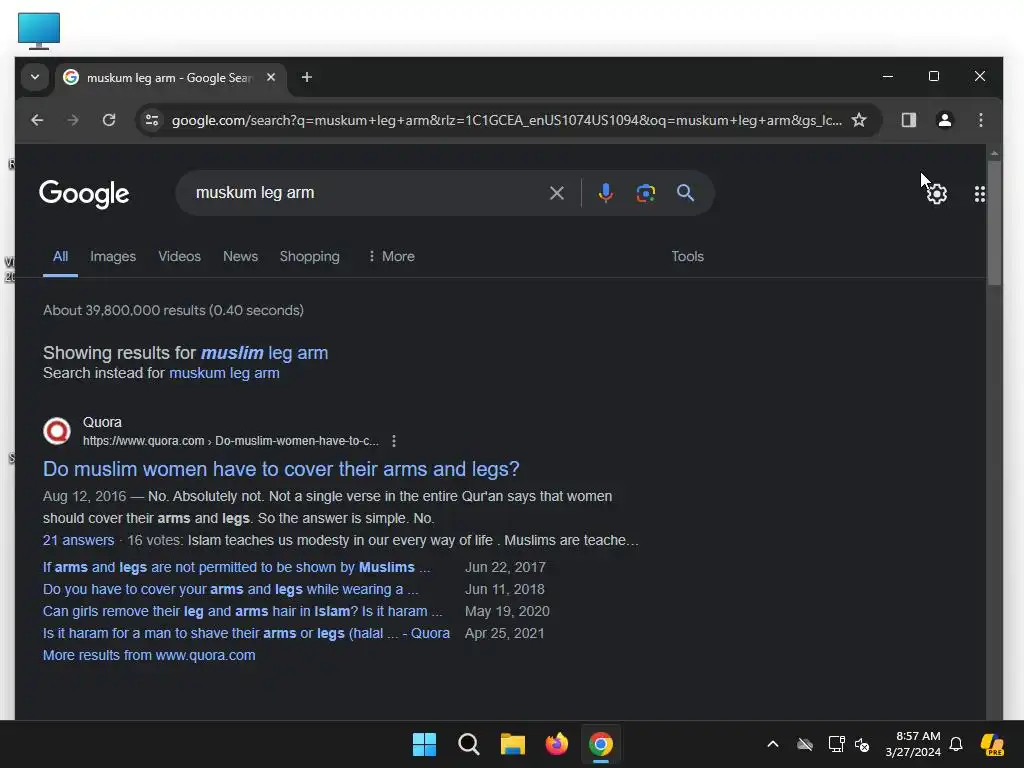Go back using the browser back arrow
This screenshot has width=1024, height=768.
coord(37,120)
